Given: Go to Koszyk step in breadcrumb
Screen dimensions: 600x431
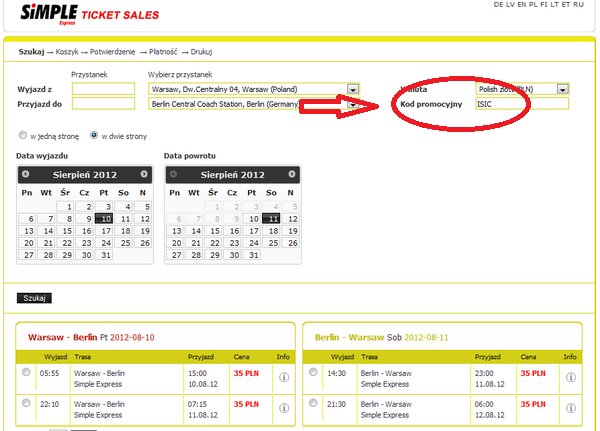Looking at the screenshot, I should coord(67,52).
